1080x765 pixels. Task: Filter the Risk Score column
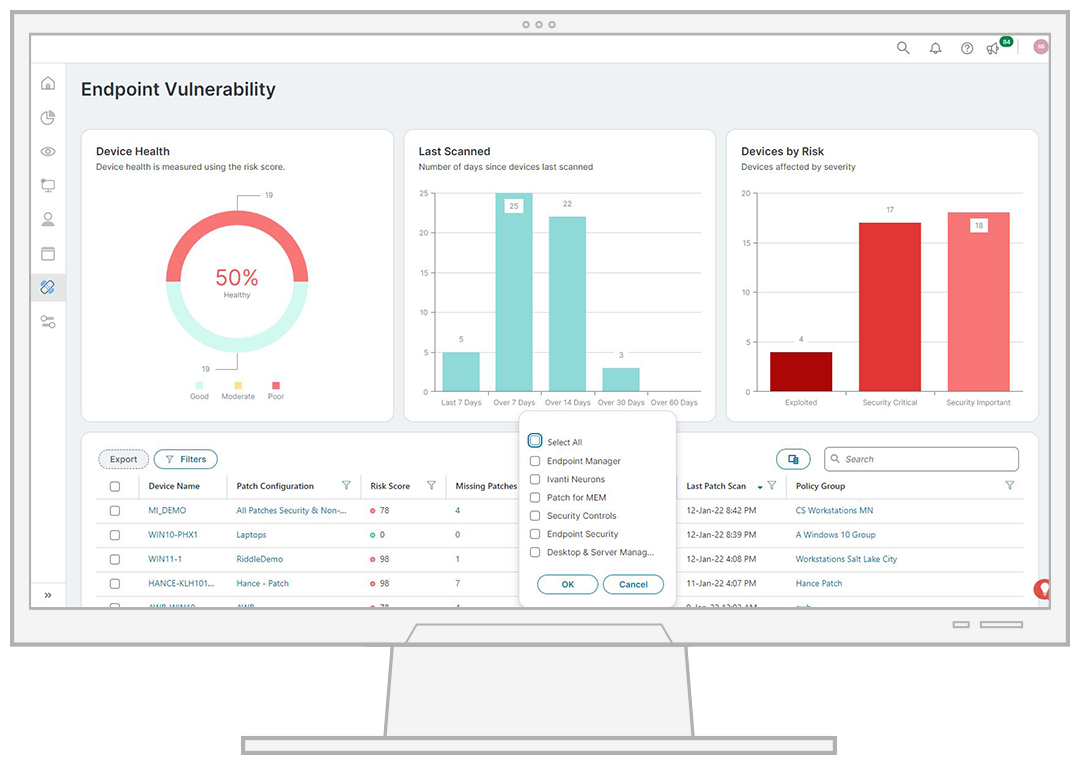click(431, 485)
